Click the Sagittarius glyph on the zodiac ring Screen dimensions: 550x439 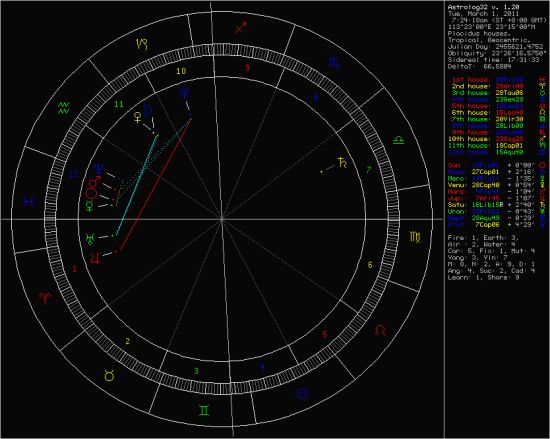pos(241,27)
